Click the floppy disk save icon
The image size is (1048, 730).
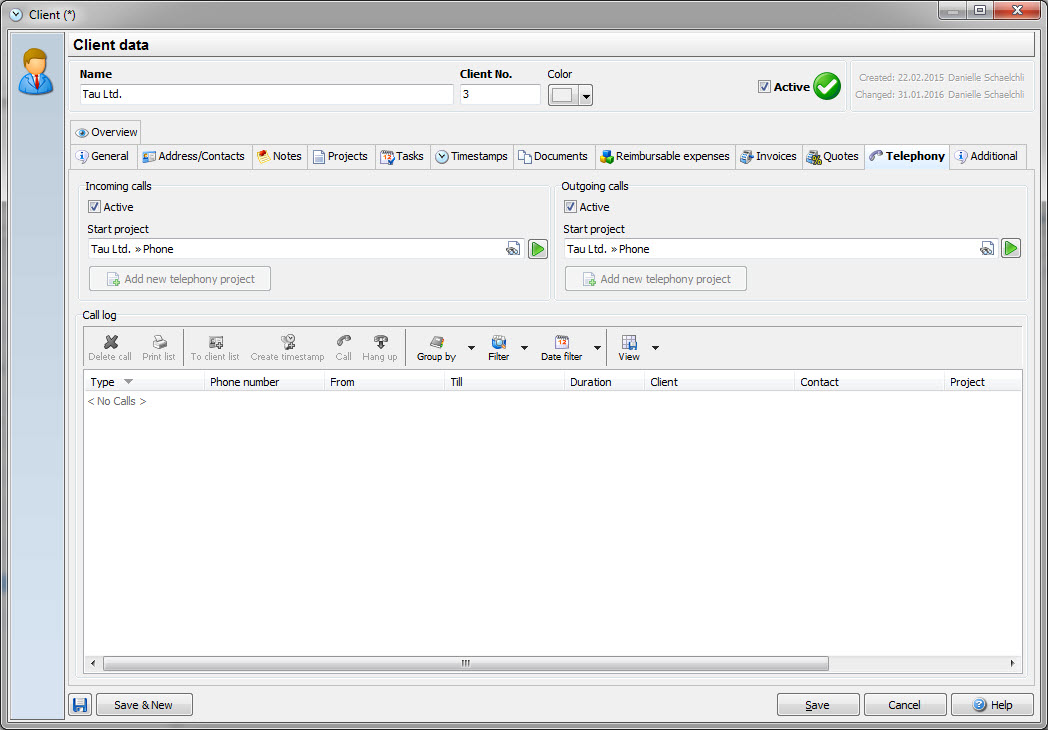point(80,705)
